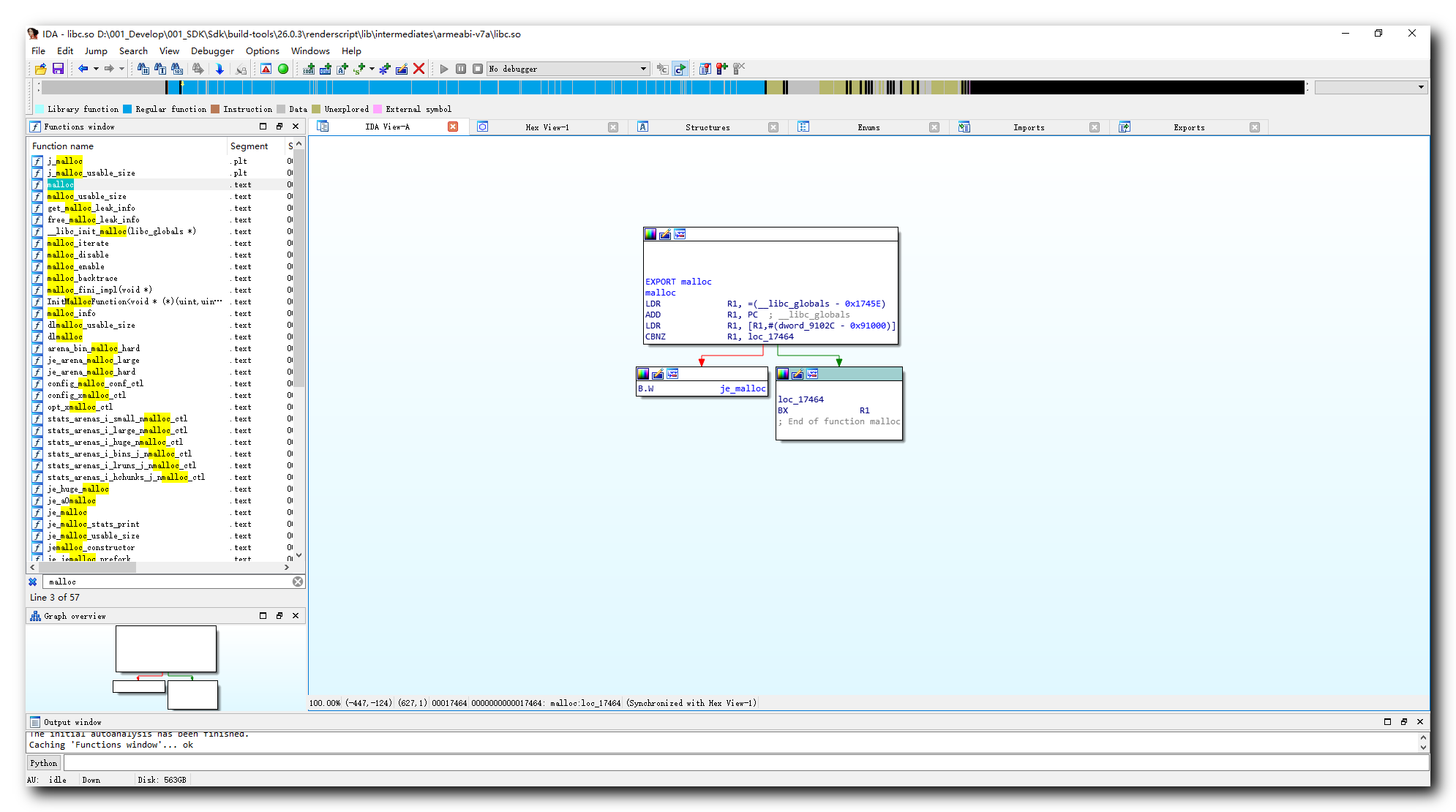1456x812 pixels.
Task: Open the Search for text icon
Action: pyautogui.click(x=160, y=69)
